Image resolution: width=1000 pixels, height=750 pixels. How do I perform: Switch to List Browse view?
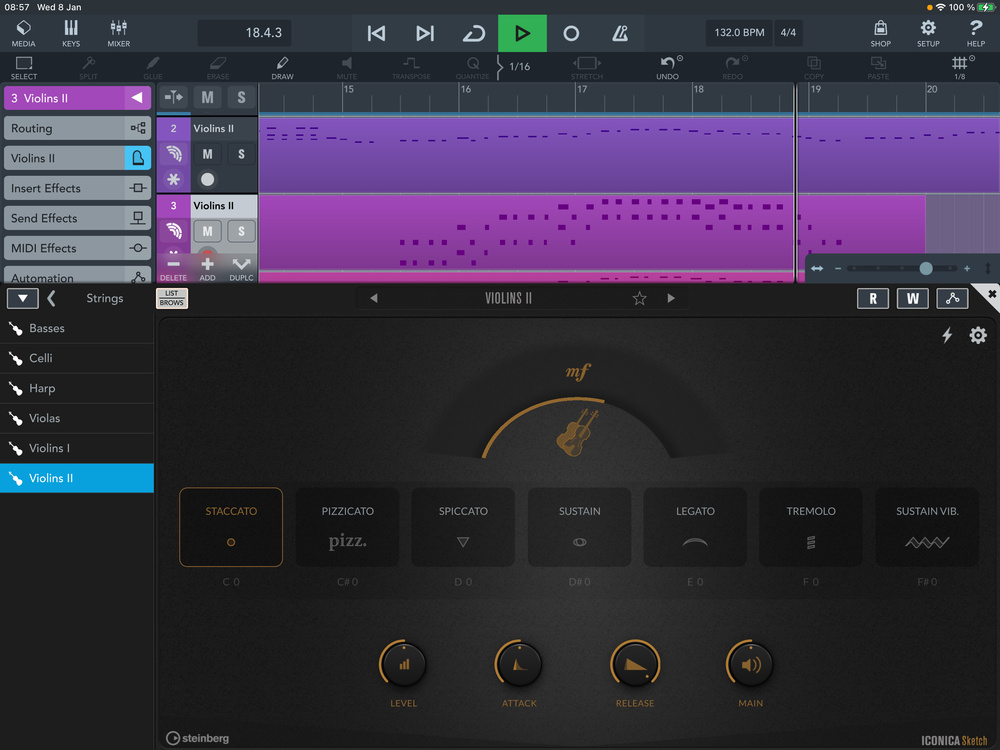click(172, 298)
